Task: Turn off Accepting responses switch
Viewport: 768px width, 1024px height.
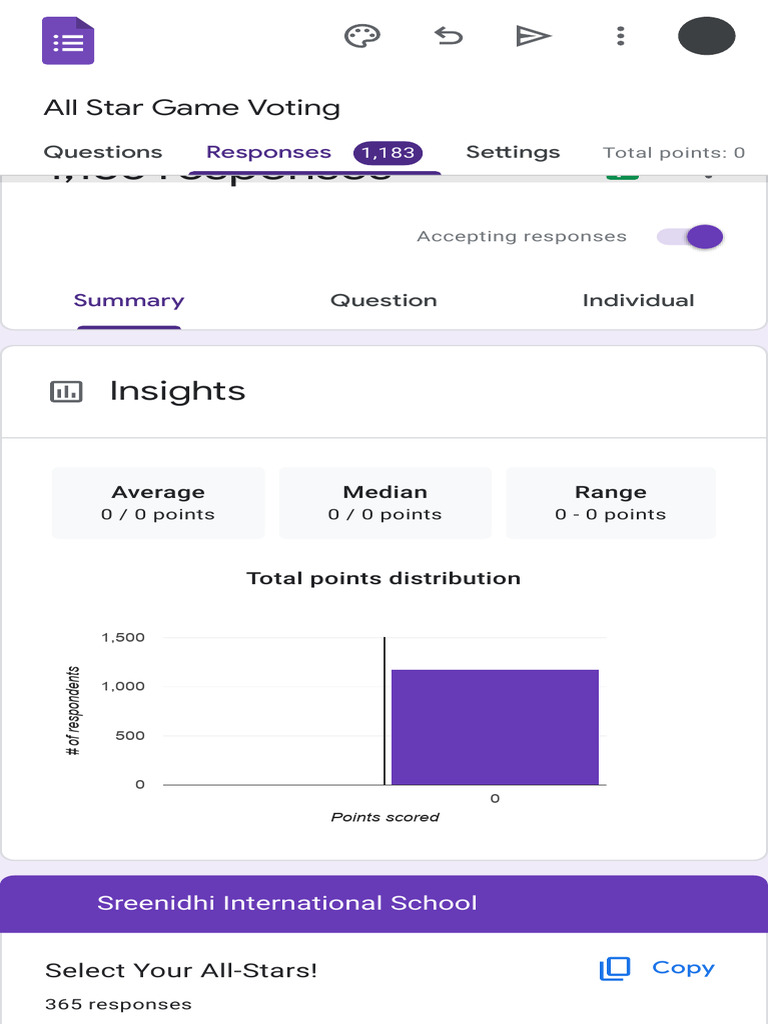Action: [x=691, y=237]
